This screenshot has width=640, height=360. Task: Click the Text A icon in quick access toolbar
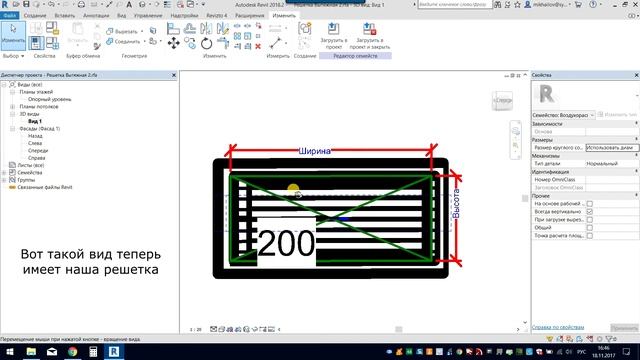[x=129, y=4]
